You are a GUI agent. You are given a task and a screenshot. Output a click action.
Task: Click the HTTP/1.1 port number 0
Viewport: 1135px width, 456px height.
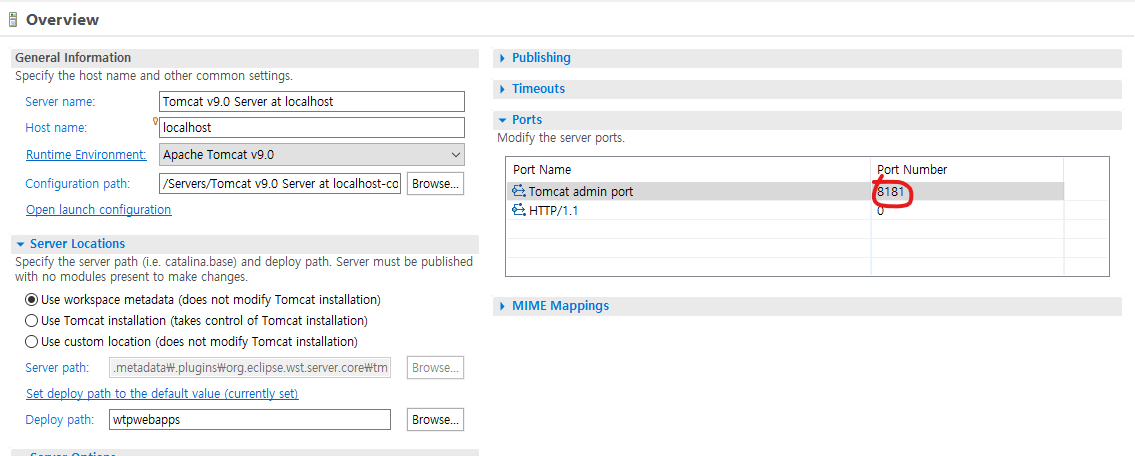pyautogui.click(x=880, y=211)
